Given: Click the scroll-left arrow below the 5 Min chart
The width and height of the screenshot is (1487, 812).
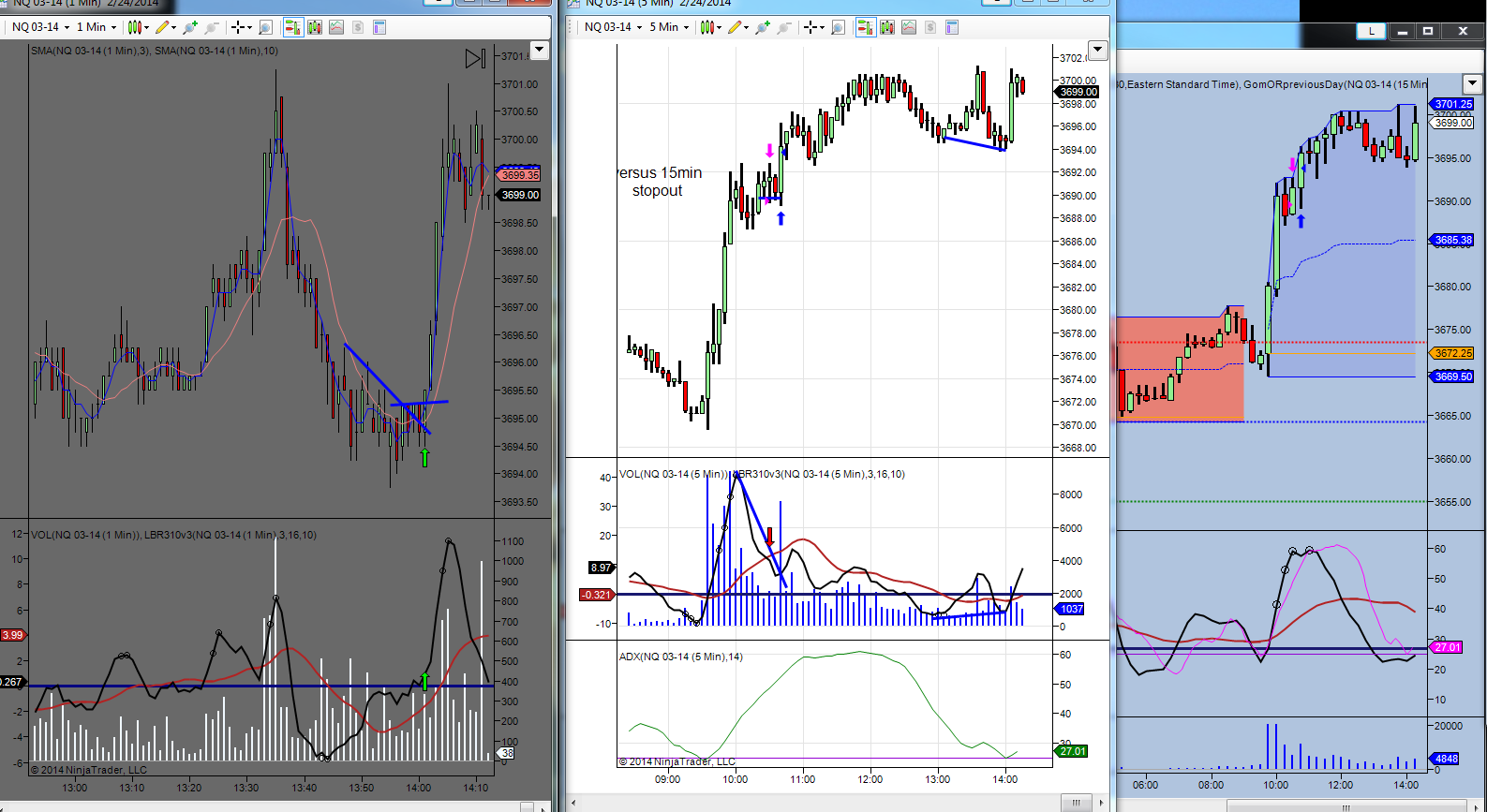Looking at the screenshot, I should pyautogui.click(x=573, y=803).
